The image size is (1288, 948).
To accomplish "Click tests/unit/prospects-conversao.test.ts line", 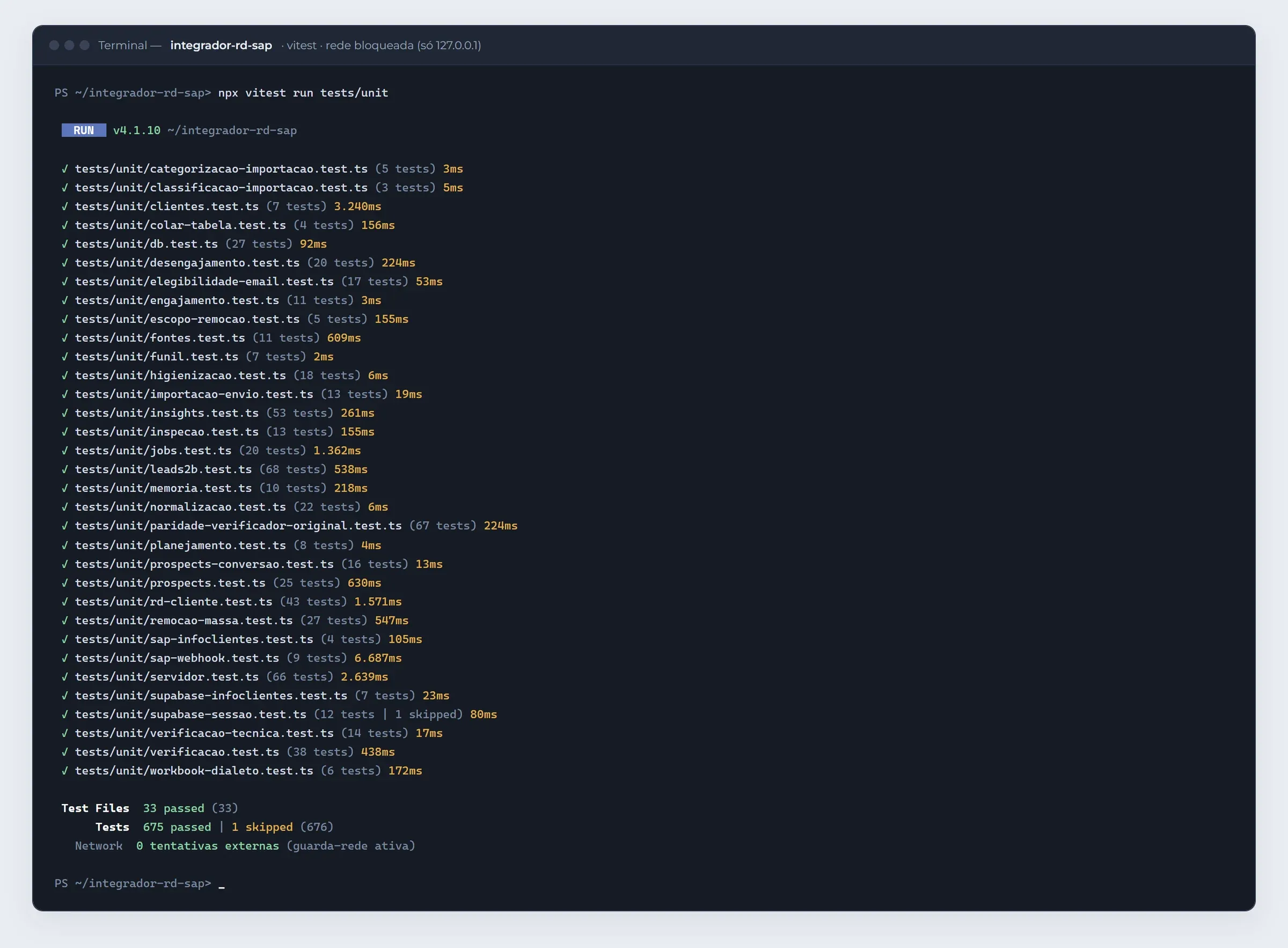I will pos(252,564).
